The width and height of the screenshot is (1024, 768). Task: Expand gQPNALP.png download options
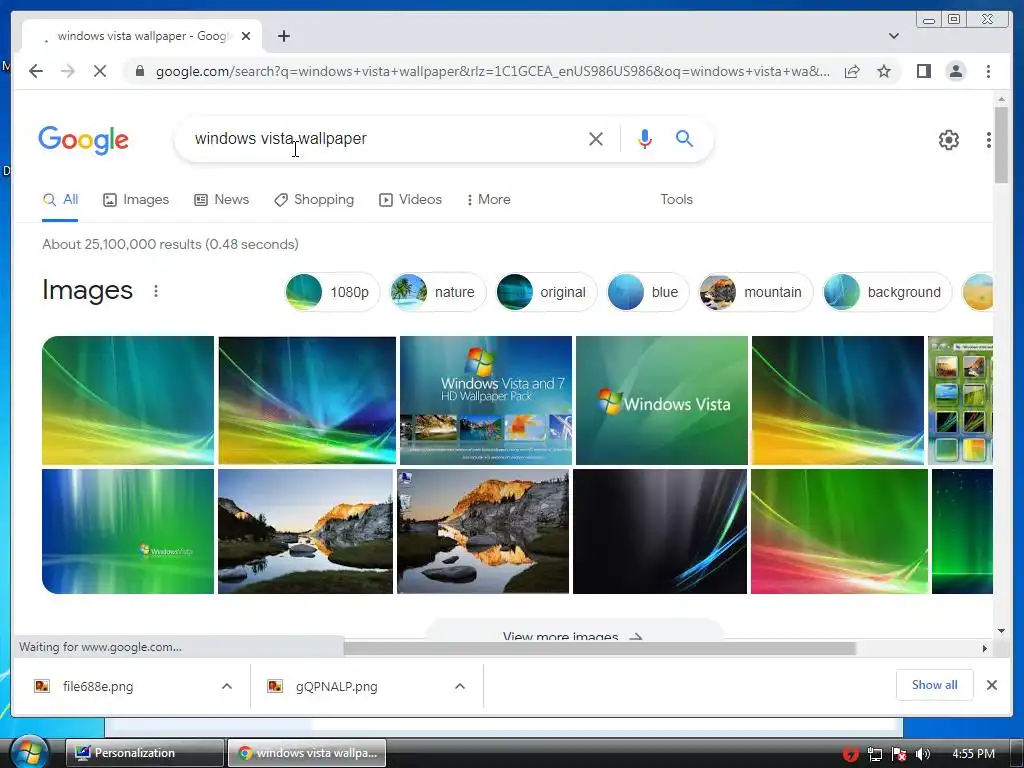point(460,686)
